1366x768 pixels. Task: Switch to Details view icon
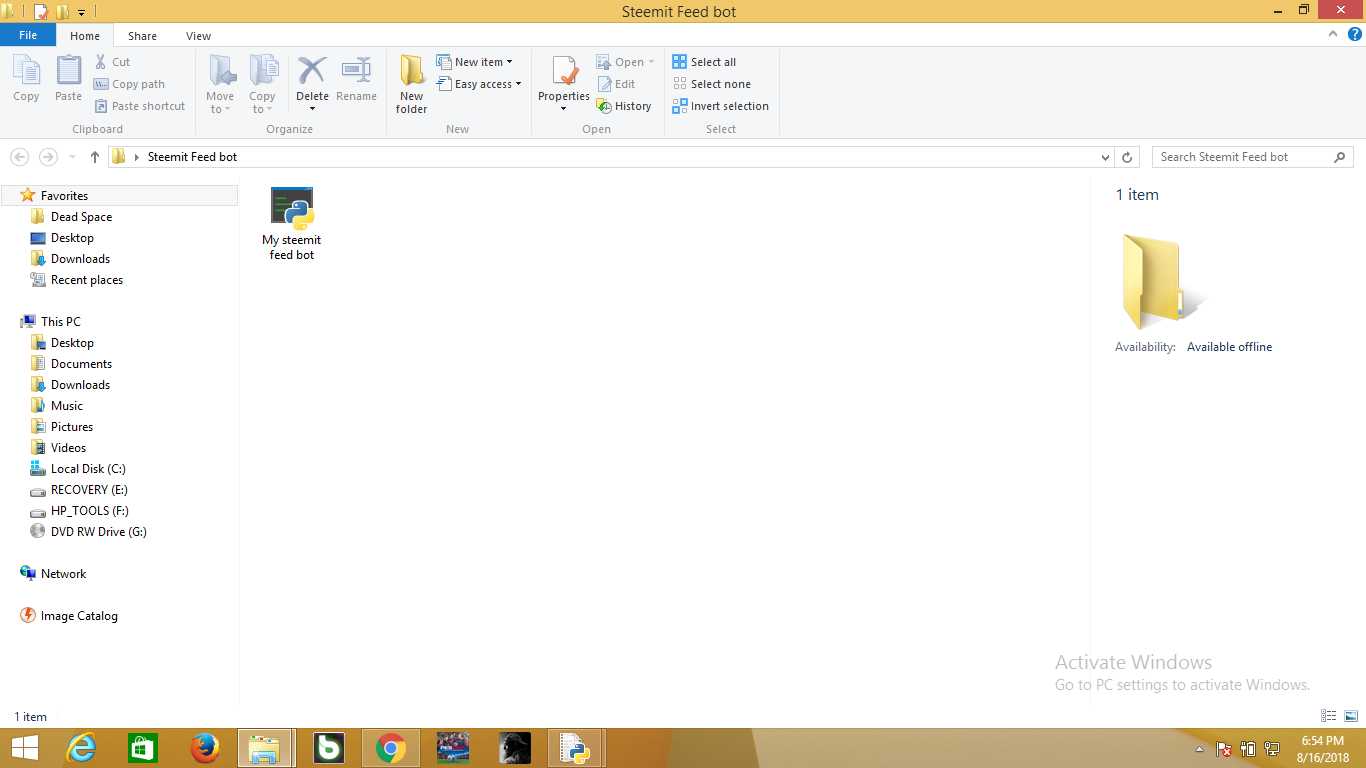(1329, 716)
